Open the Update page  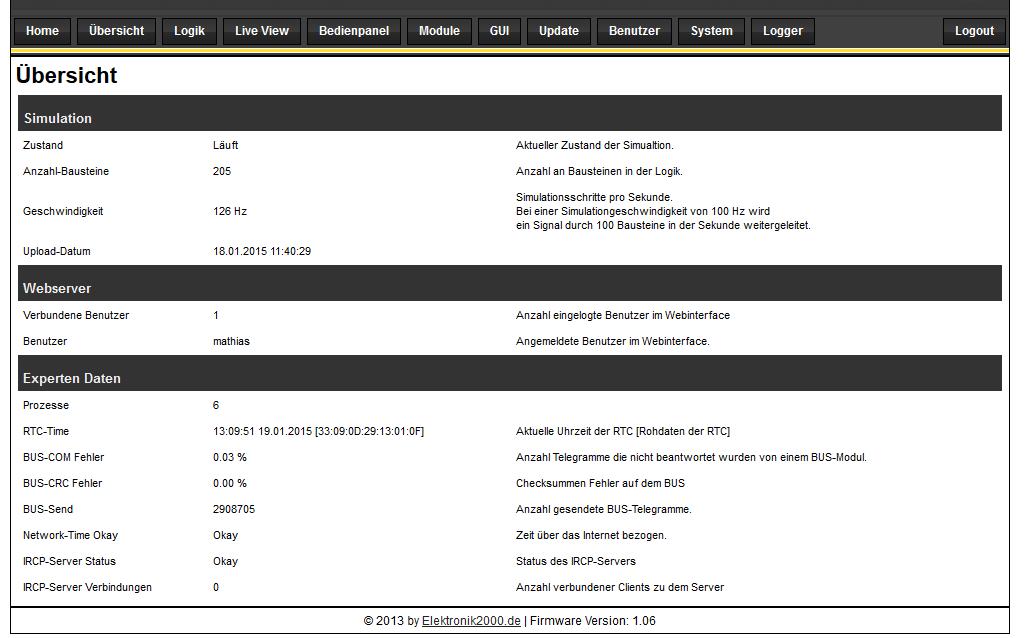[x=558, y=31]
